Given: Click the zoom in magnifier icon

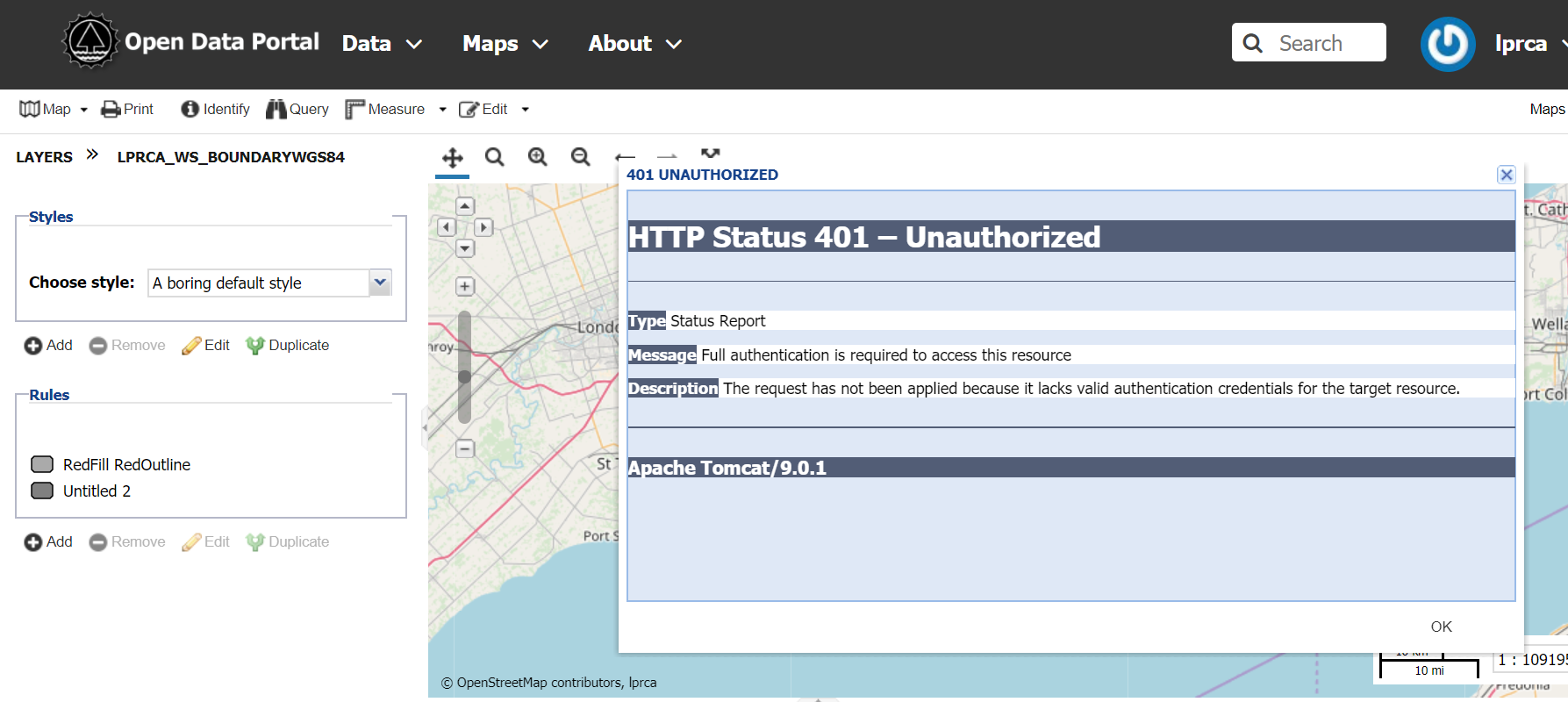Looking at the screenshot, I should [x=538, y=157].
